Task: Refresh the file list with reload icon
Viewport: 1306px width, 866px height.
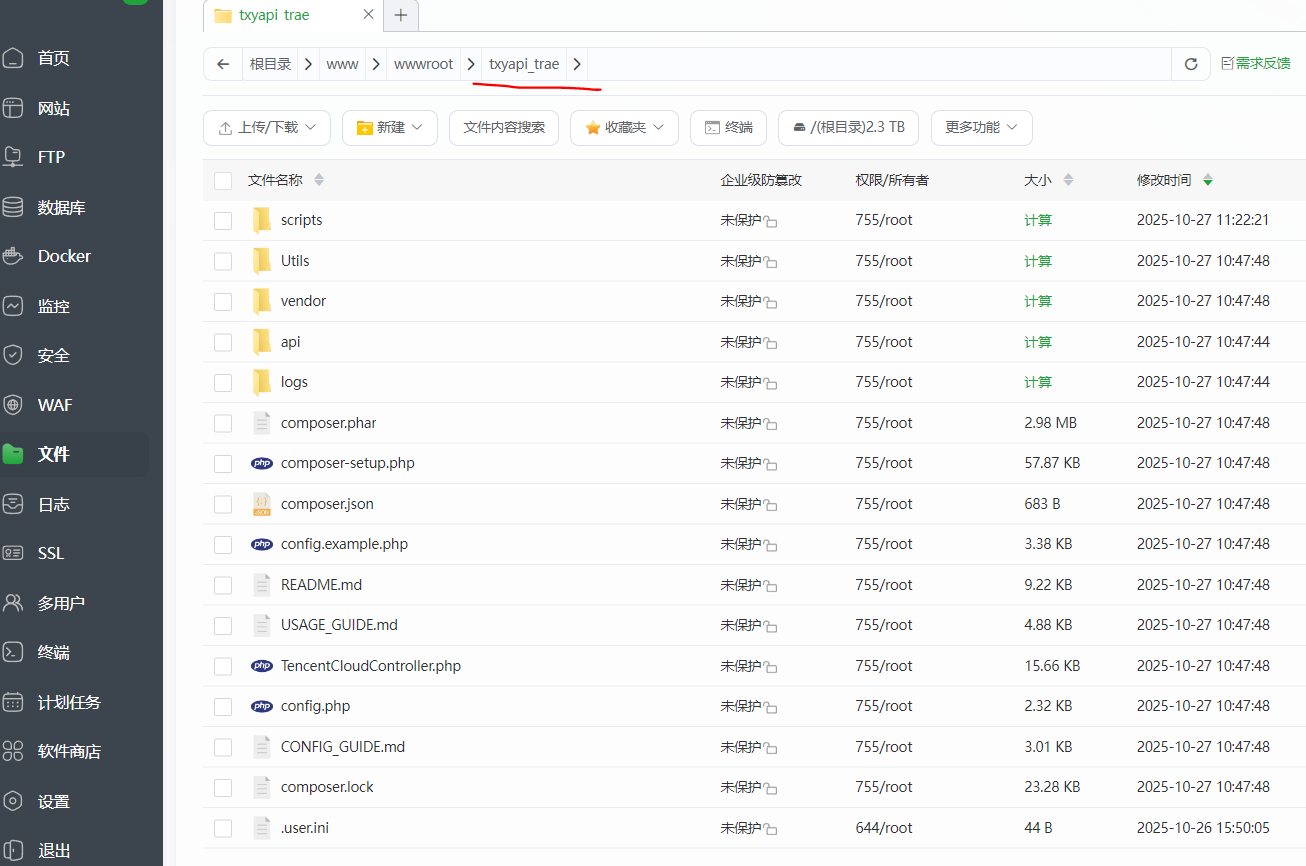Action: coord(1190,64)
